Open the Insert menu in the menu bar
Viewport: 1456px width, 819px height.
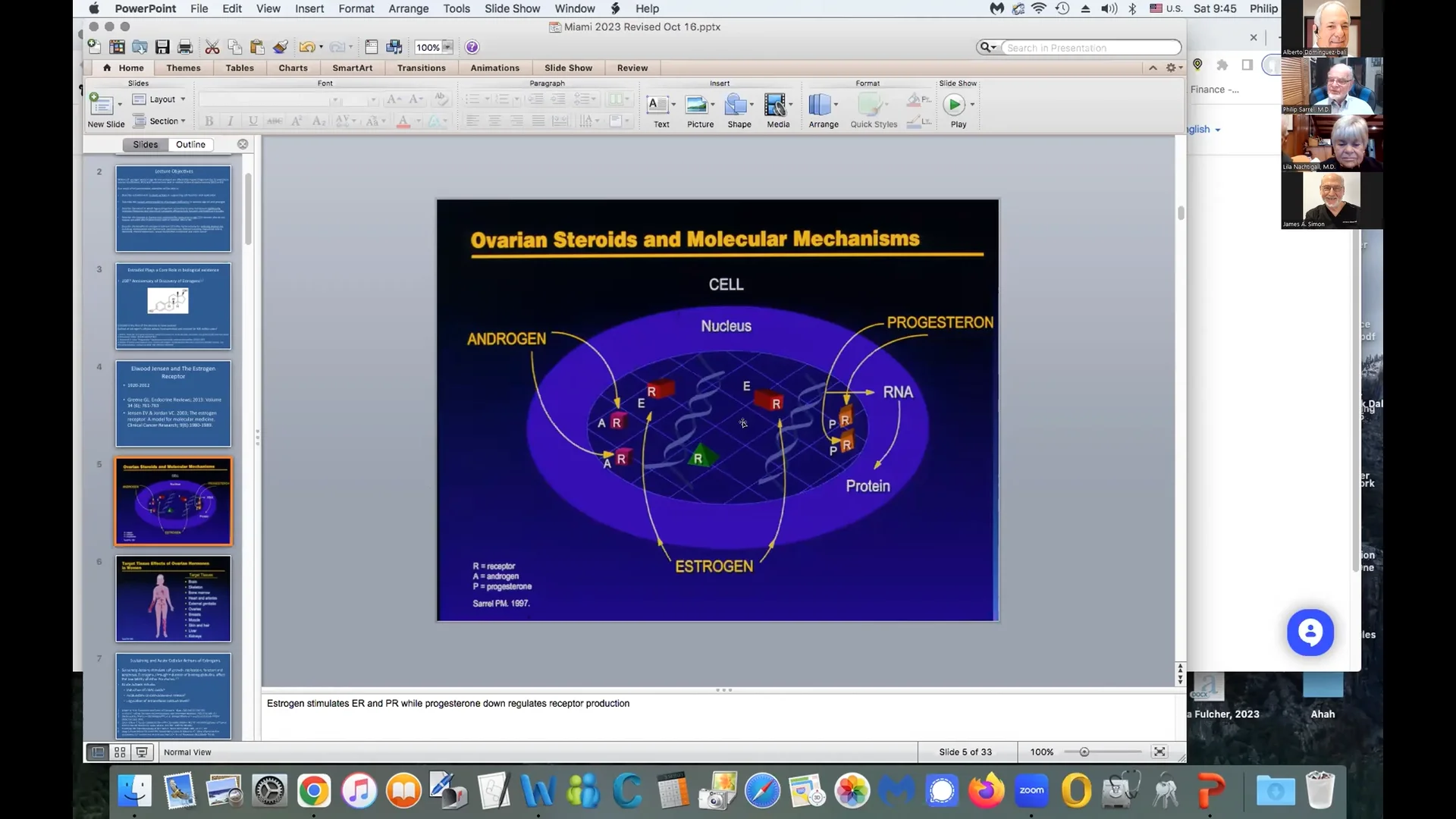point(309,8)
